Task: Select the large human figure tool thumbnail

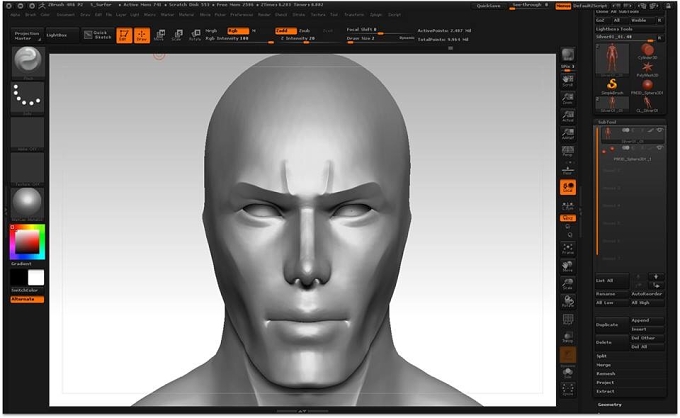Action: click(x=612, y=59)
